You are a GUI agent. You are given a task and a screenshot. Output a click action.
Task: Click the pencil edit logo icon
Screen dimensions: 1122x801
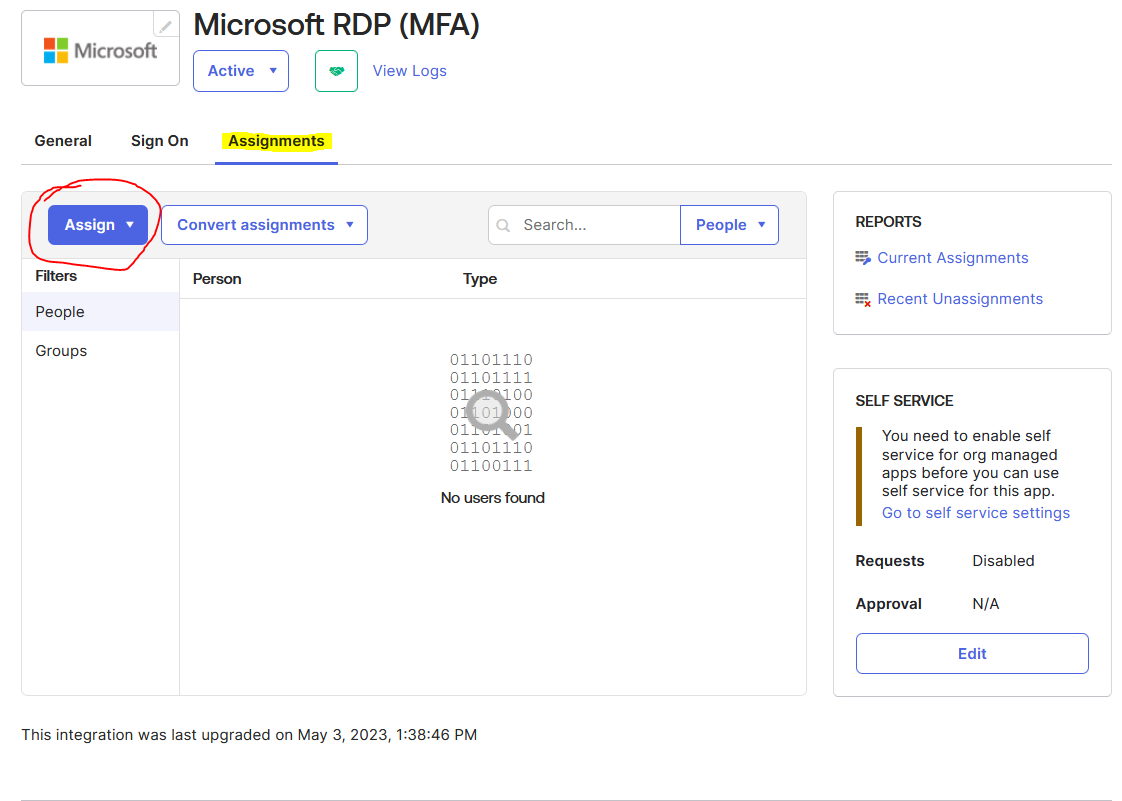[x=166, y=27]
